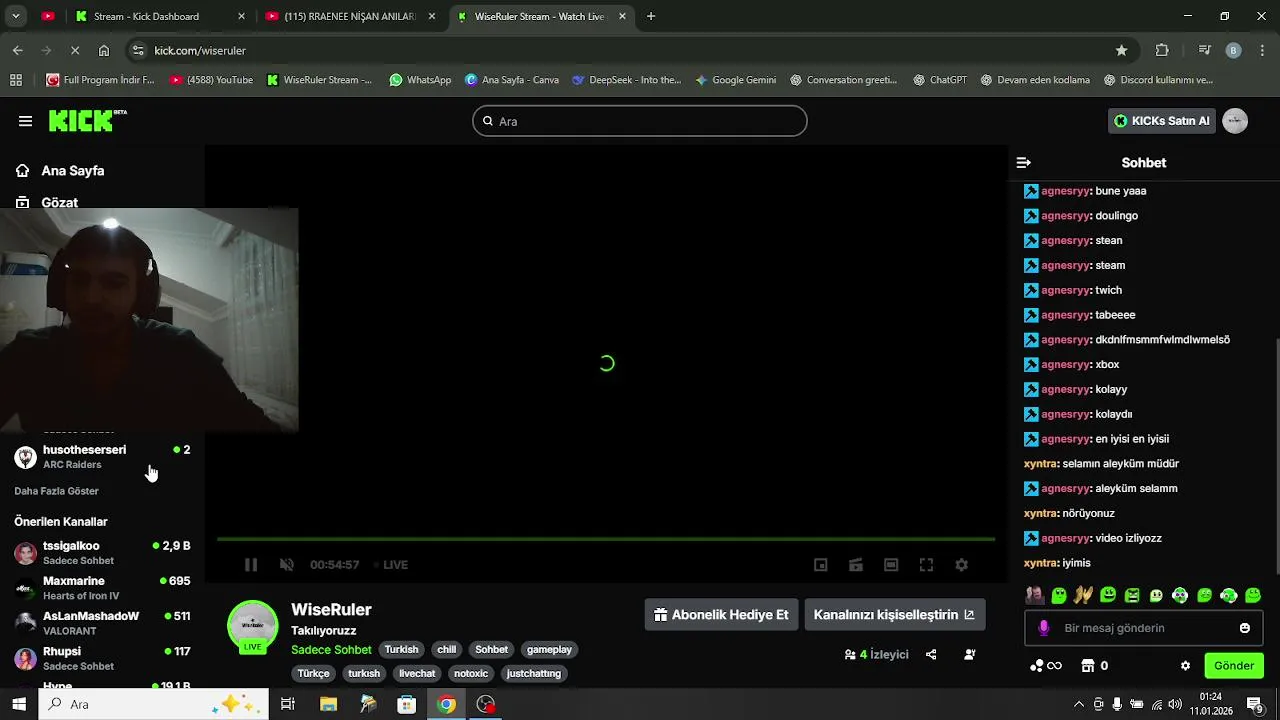Screen dimensions: 1280x720
Task: Open Windows Start menu
Action: pyautogui.click(x=19, y=705)
